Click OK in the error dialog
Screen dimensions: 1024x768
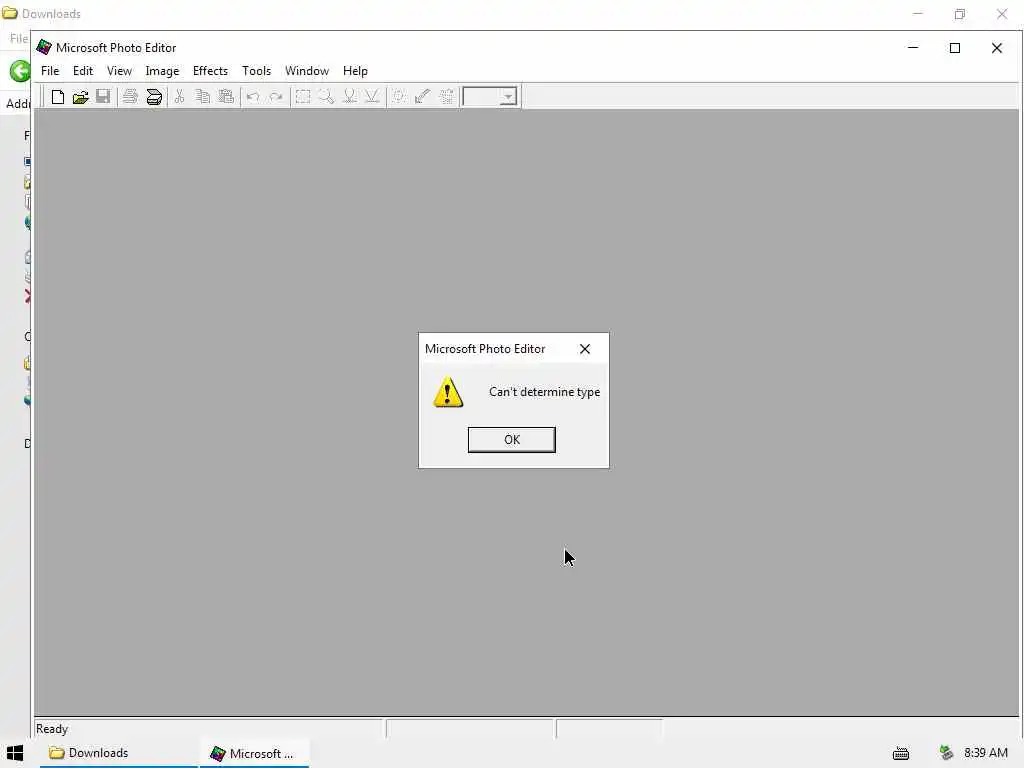[511, 440]
